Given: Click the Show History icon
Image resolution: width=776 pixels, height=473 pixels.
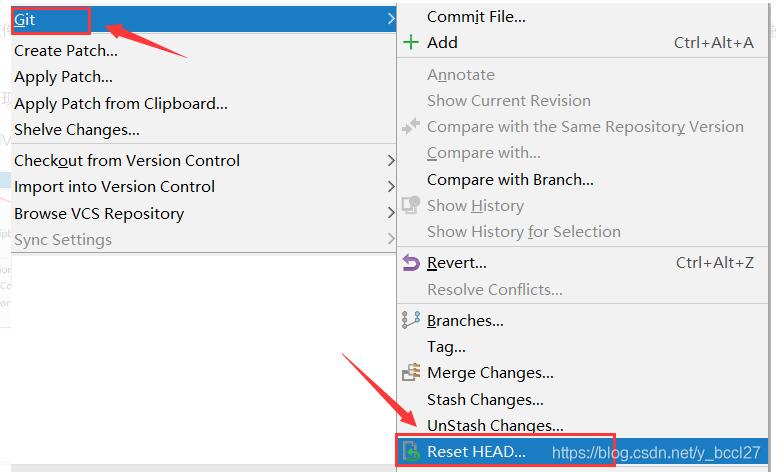Looking at the screenshot, I should point(410,205).
